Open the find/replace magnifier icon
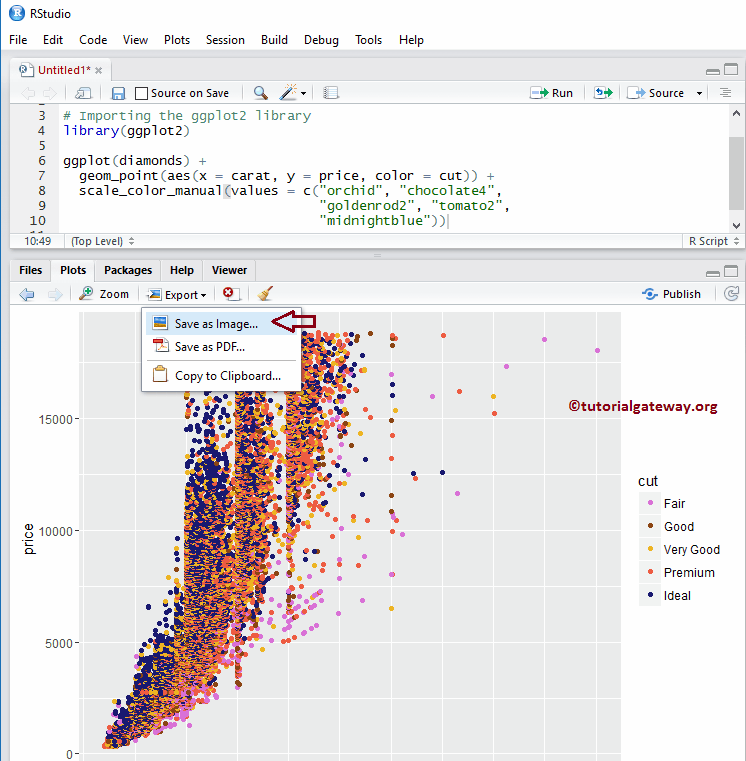The image size is (746, 761). 261,93
